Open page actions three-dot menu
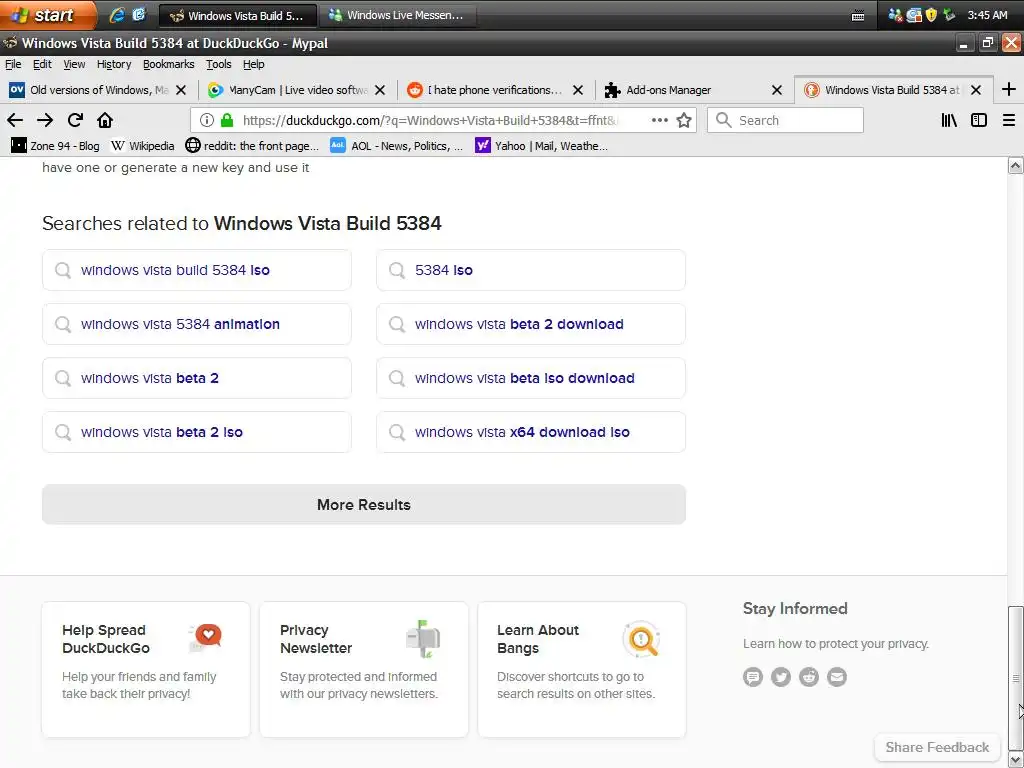Viewport: 1024px width, 768px height. (x=660, y=120)
